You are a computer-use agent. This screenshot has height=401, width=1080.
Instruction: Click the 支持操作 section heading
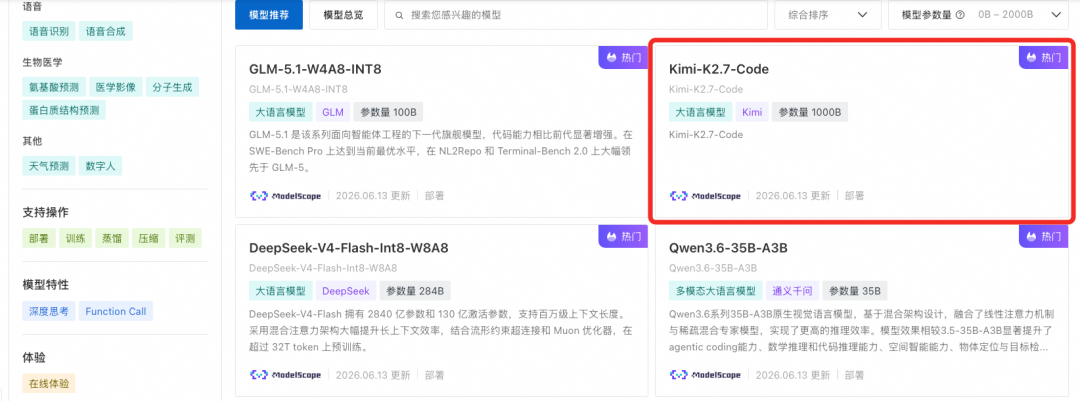tap(45, 212)
